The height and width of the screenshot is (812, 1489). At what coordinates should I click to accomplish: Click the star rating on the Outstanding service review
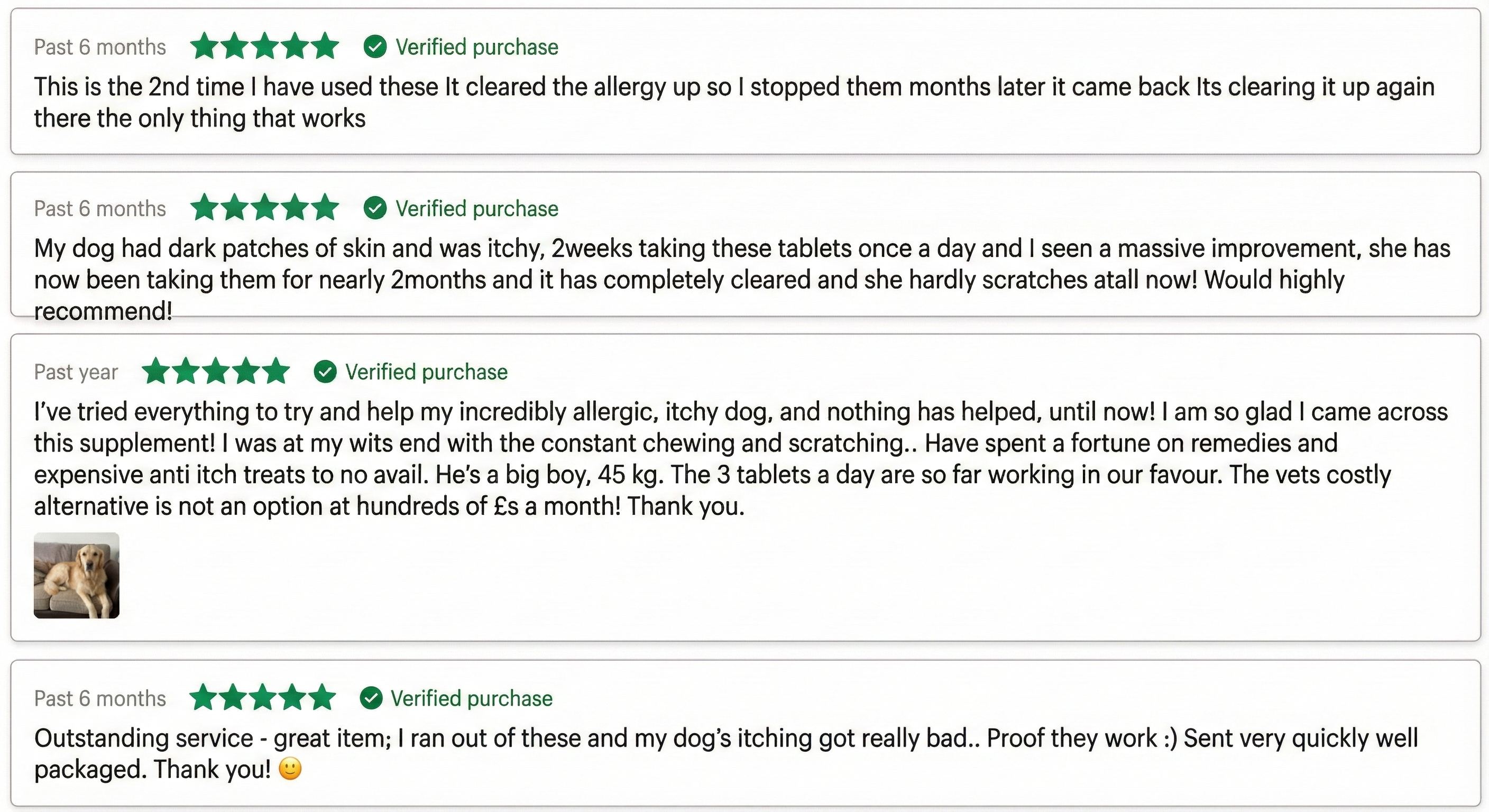(x=262, y=698)
